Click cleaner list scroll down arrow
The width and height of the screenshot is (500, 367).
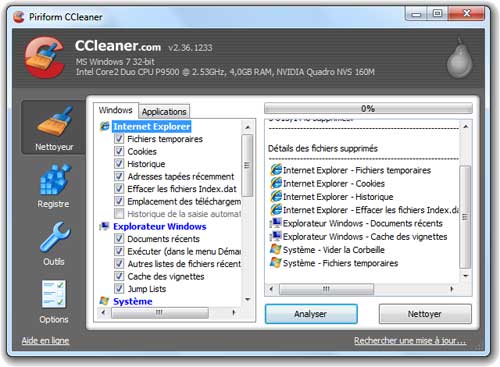pyautogui.click(x=247, y=299)
